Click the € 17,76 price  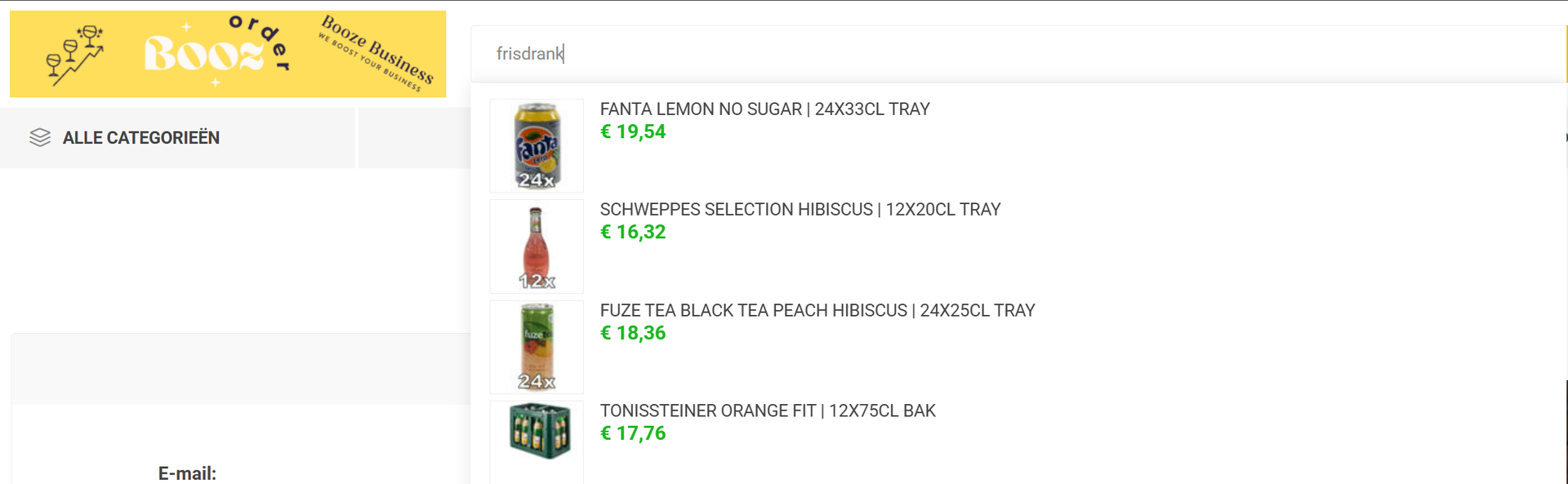coord(633,433)
